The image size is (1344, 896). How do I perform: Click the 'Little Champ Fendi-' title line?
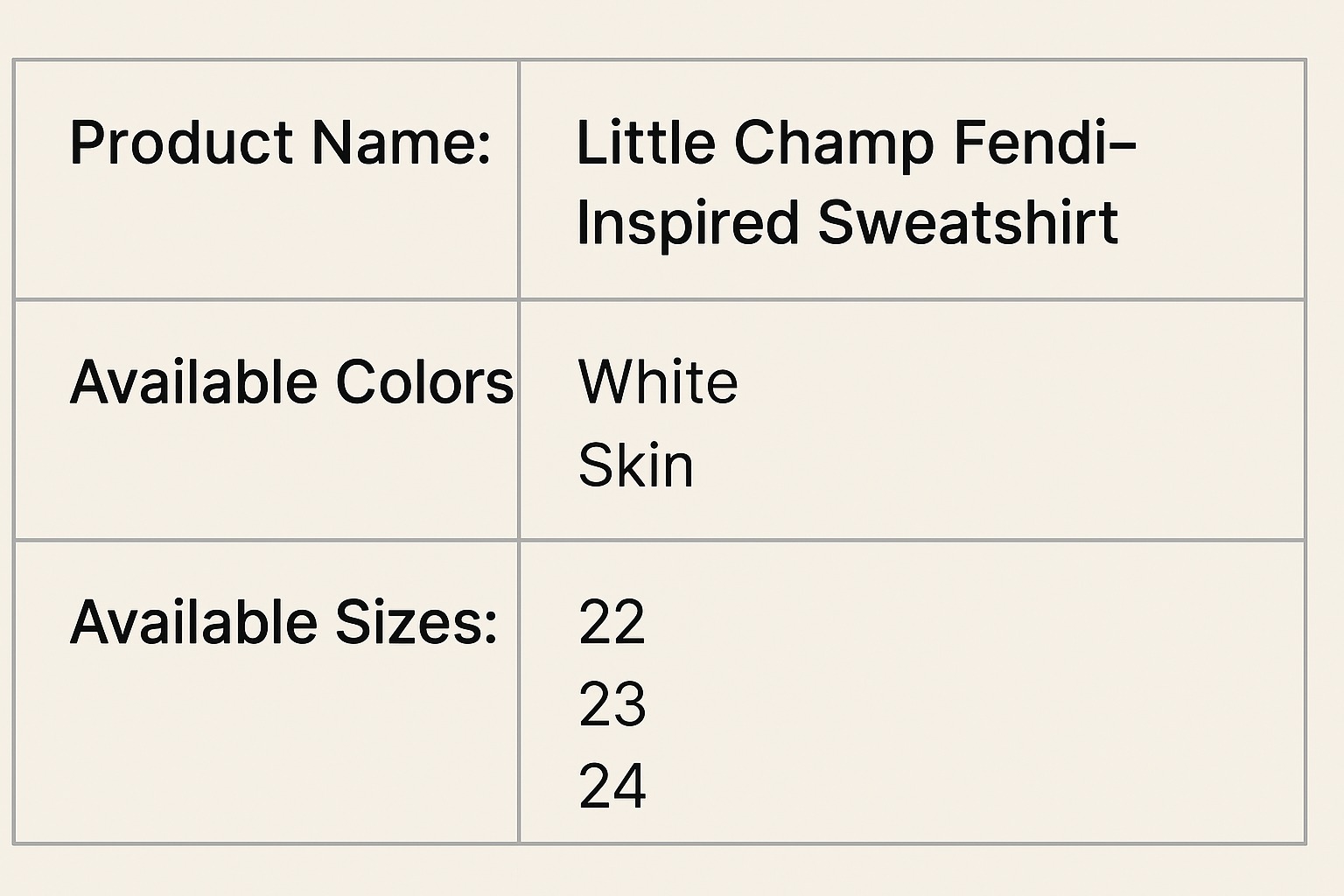click(856, 143)
